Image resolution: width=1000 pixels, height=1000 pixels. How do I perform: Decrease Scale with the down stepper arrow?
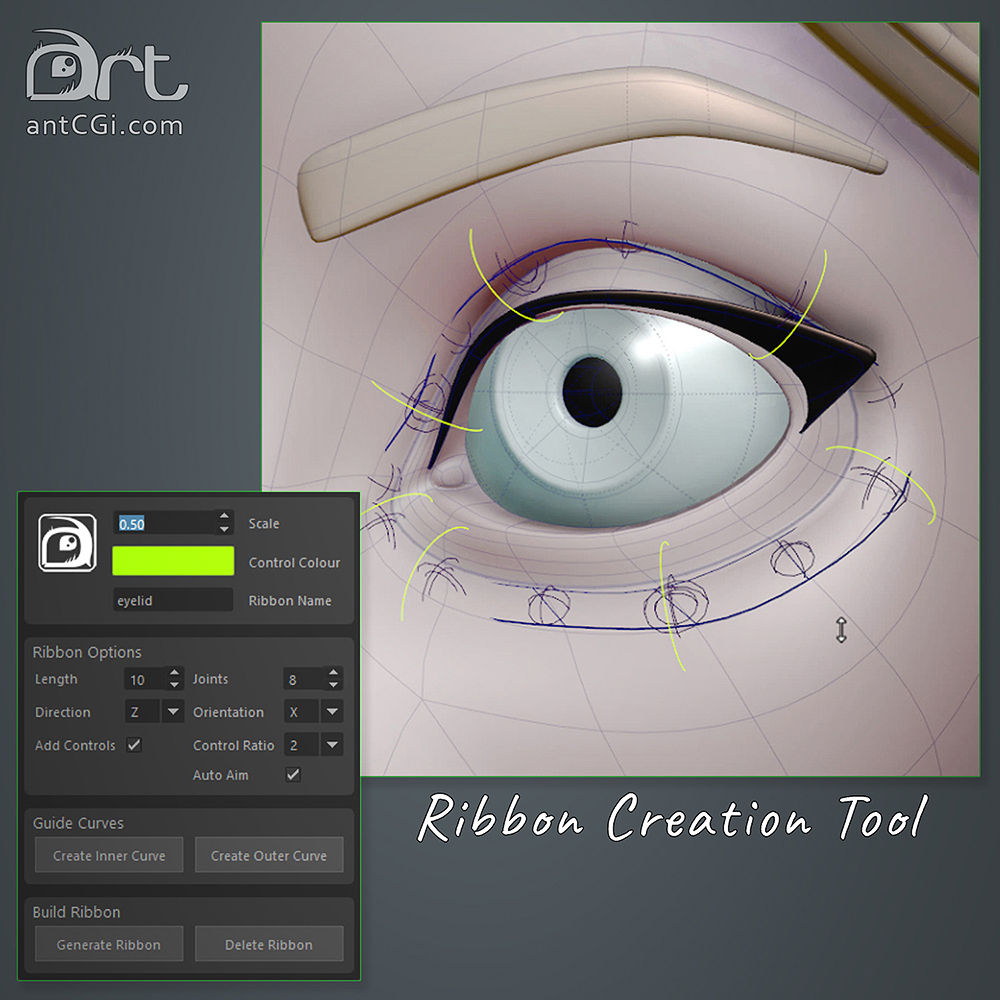[x=224, y=530]
